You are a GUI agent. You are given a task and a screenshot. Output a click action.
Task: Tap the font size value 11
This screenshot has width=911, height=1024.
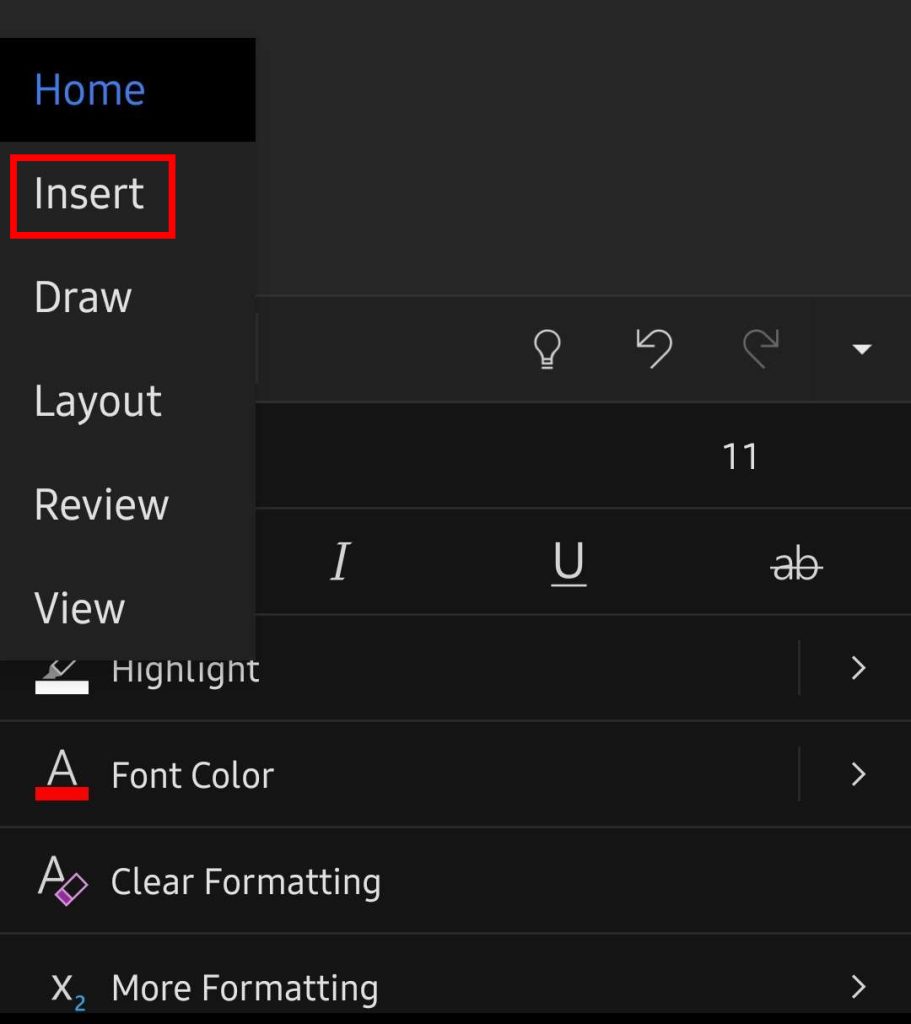coord(740,457)
